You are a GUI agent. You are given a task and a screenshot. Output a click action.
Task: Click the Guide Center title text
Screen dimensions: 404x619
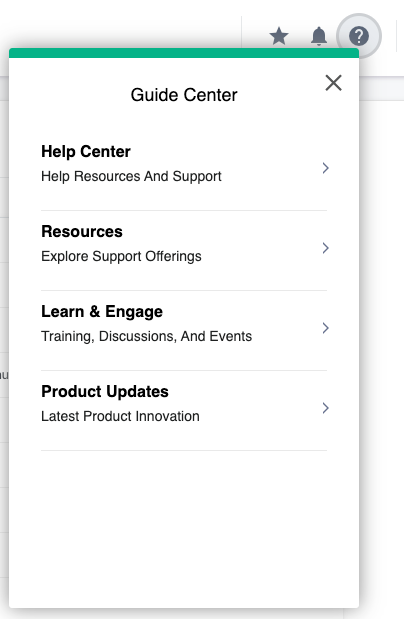(184, 95)
